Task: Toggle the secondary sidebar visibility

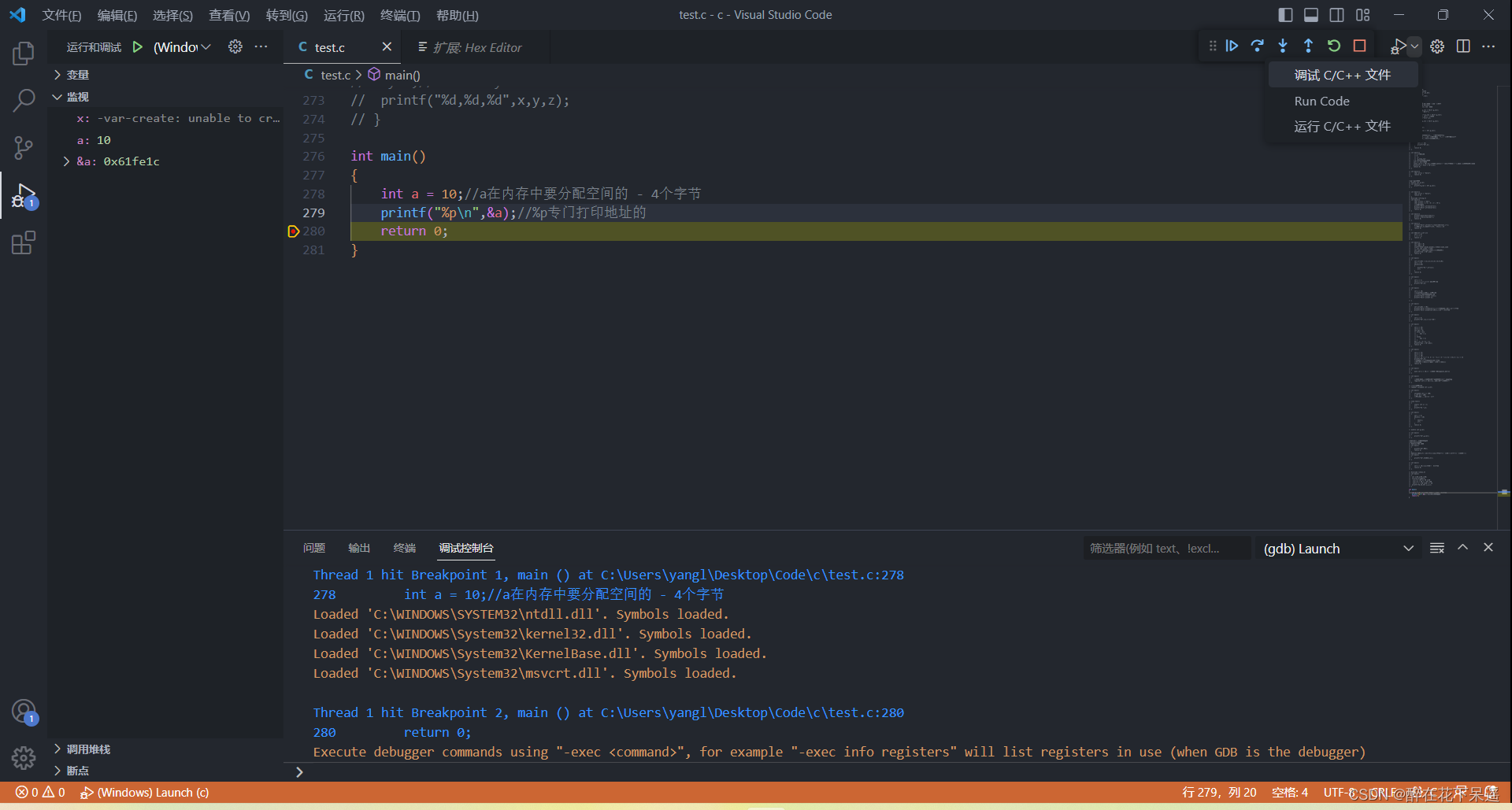Action: point(1337,15)
